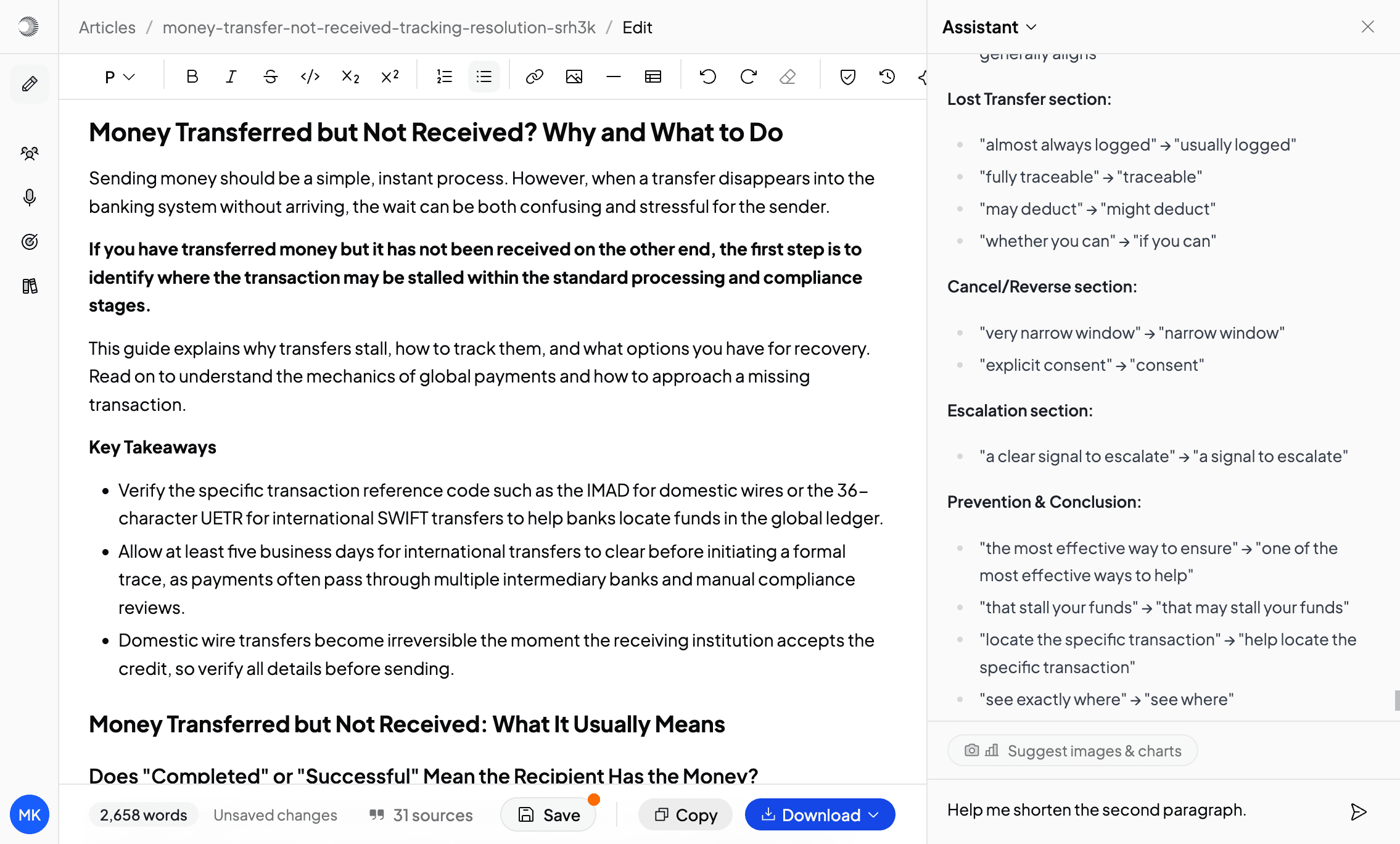Toggle bold formatting in toolbar

click(192, 77)
